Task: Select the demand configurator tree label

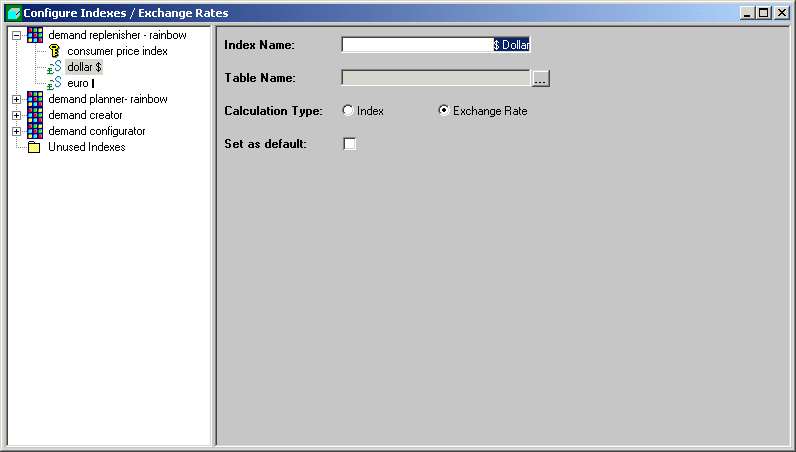Action: tap(97, 131)
